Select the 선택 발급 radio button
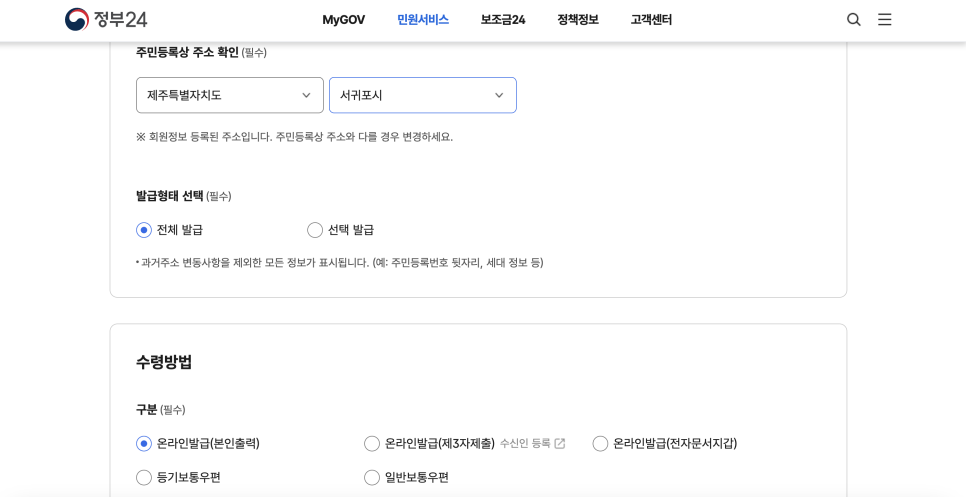 click(315, 230)
